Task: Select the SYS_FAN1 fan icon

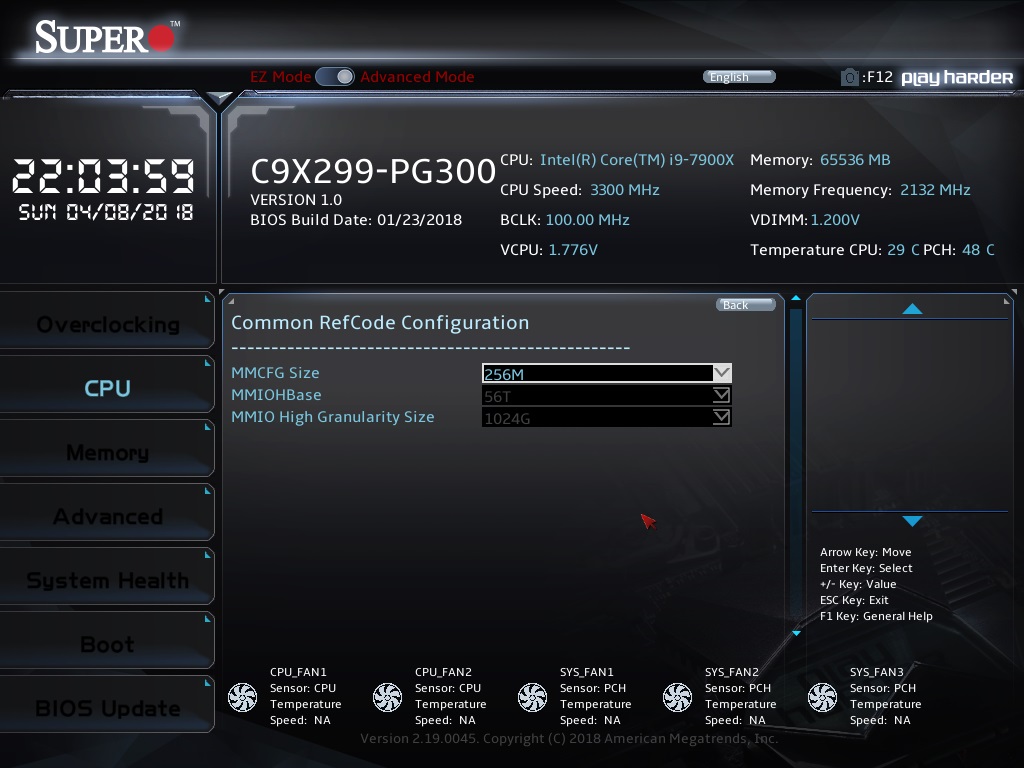Action: pos(532,697)
